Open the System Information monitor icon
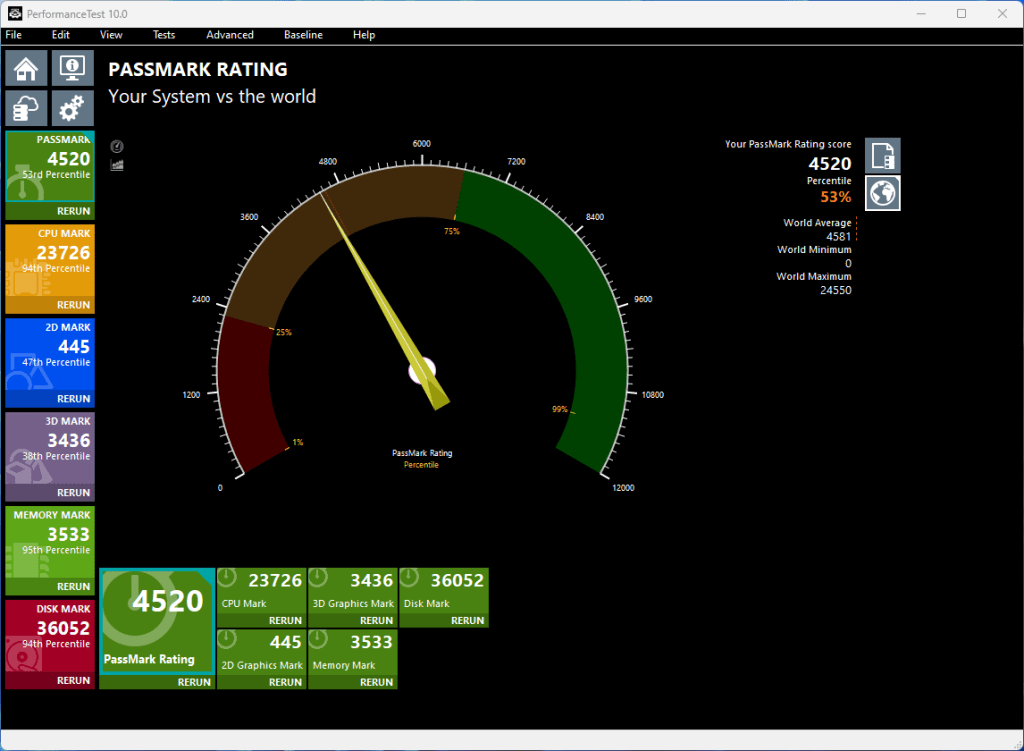The height and width of the screenshot is (751, 1024). coord(72,69)
